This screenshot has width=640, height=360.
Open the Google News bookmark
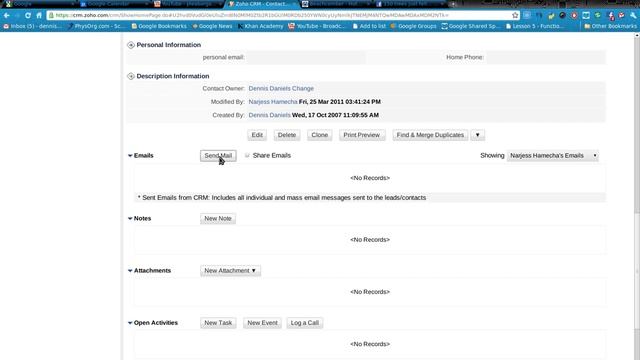[x=212, y=26]
